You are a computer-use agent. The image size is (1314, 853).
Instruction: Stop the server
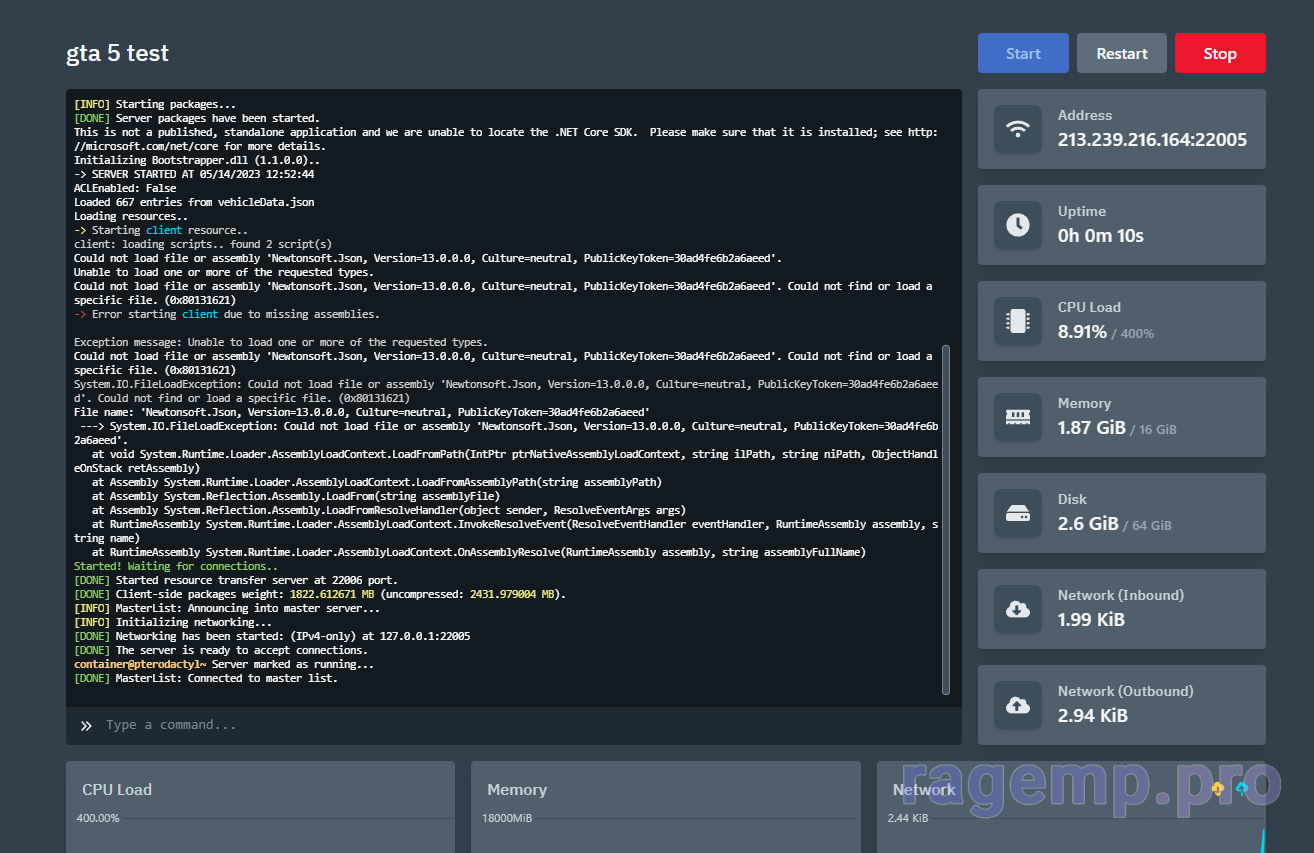pyautogui.click(x=1220, y=53)
